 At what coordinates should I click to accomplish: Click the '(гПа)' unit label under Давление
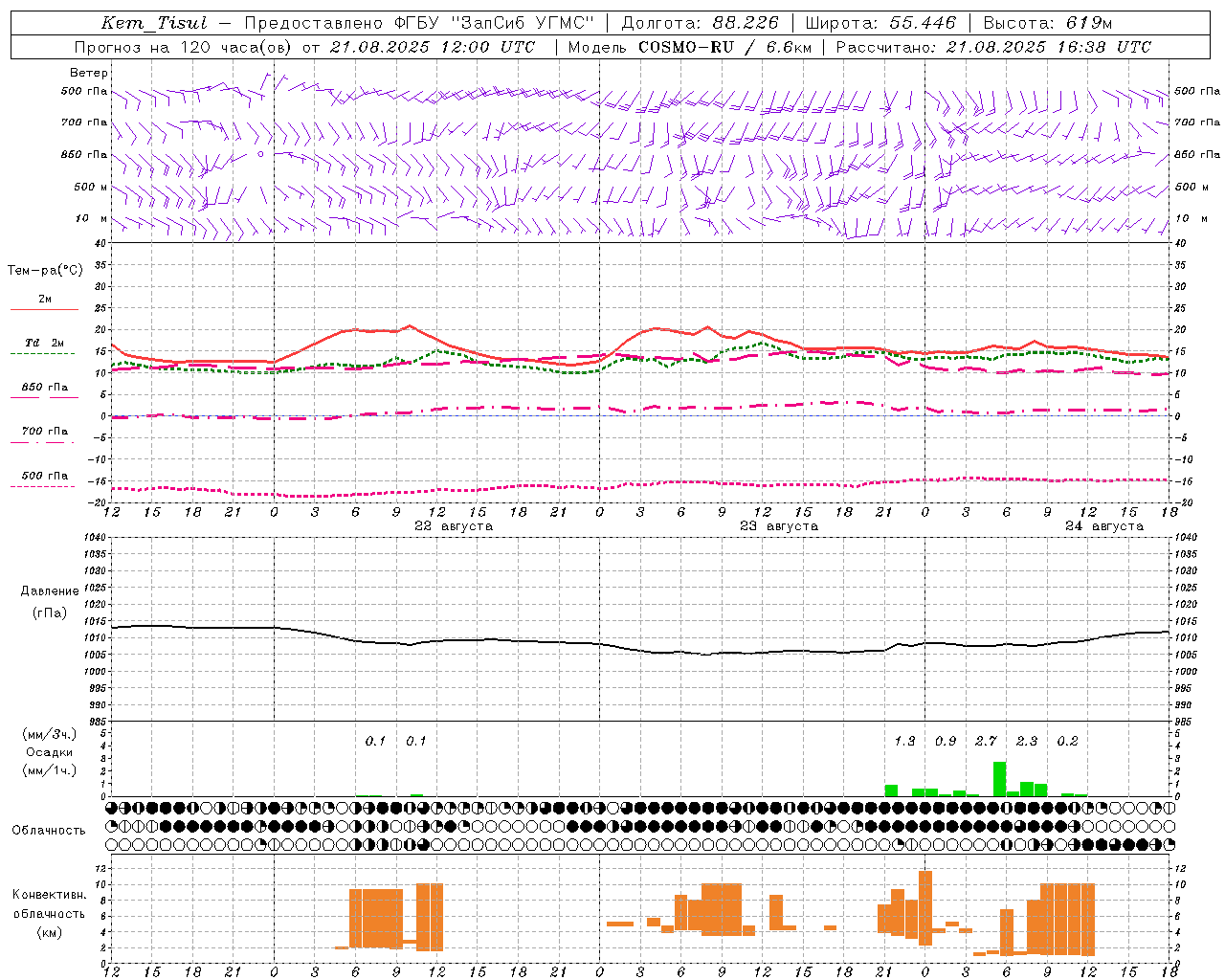pos(50,612)
